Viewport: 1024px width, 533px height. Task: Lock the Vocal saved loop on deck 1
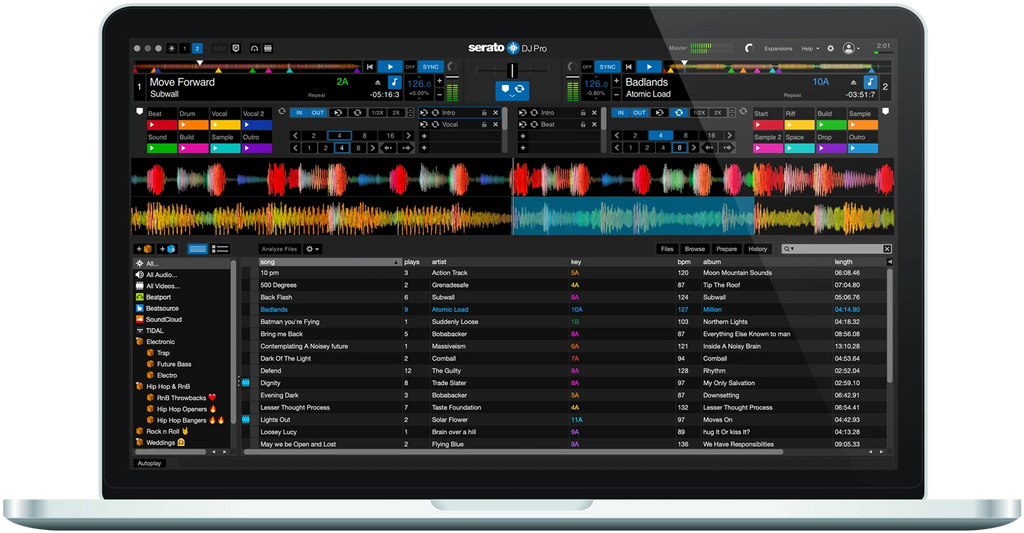484,124
